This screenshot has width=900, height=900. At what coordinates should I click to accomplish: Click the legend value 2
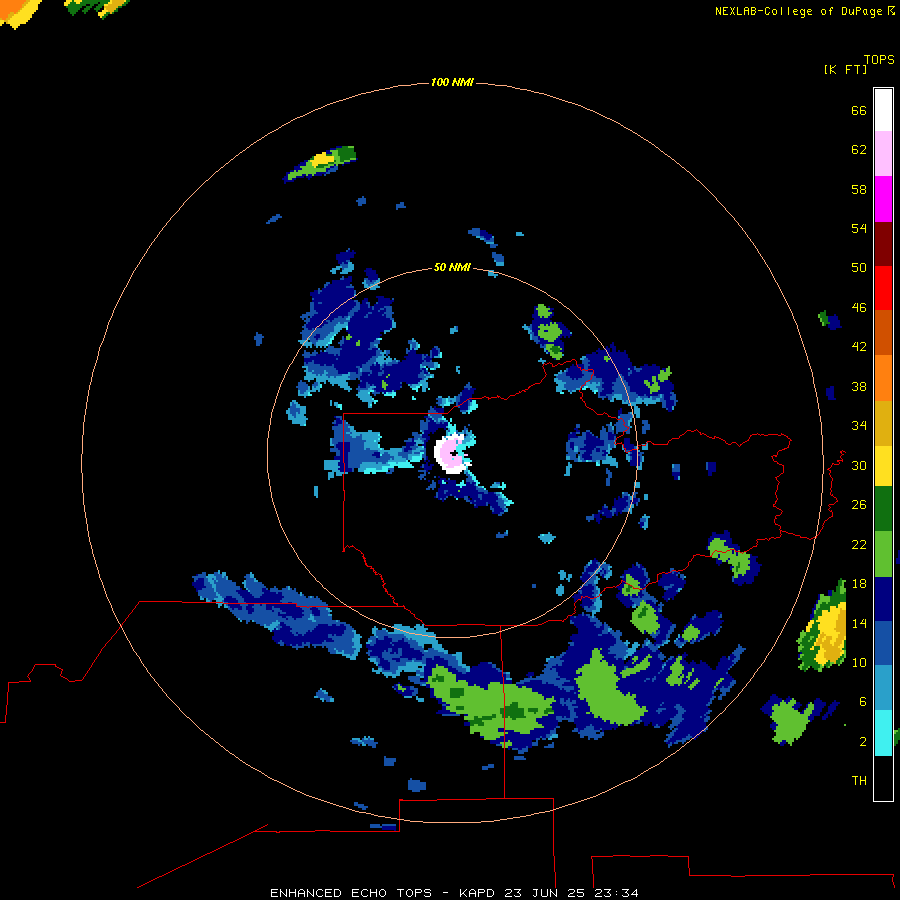click(x=863, y=742)
